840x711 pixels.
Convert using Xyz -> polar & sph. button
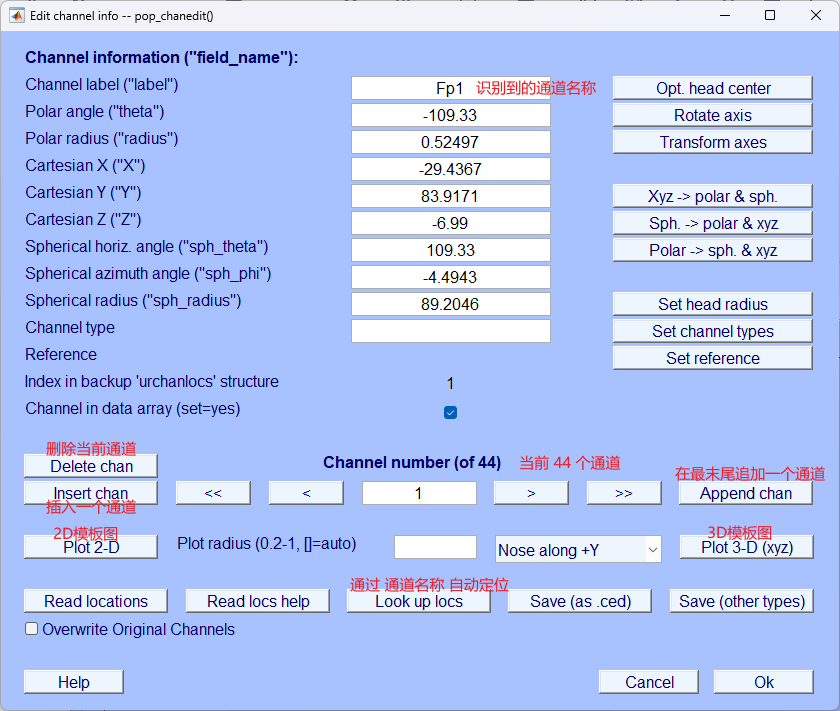[x=712, y=196]
